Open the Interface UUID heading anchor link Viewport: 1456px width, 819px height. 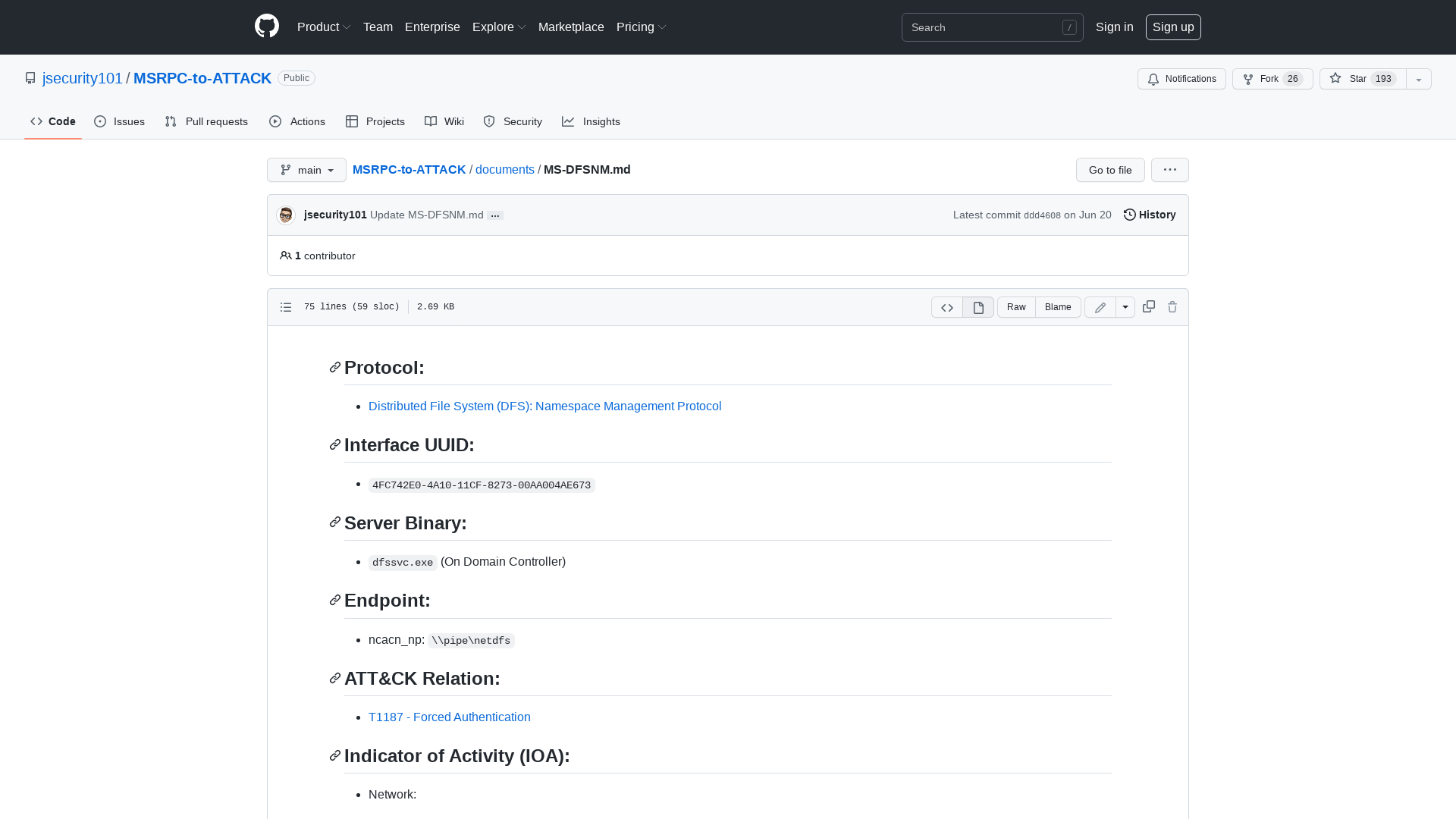pos(335,445)
